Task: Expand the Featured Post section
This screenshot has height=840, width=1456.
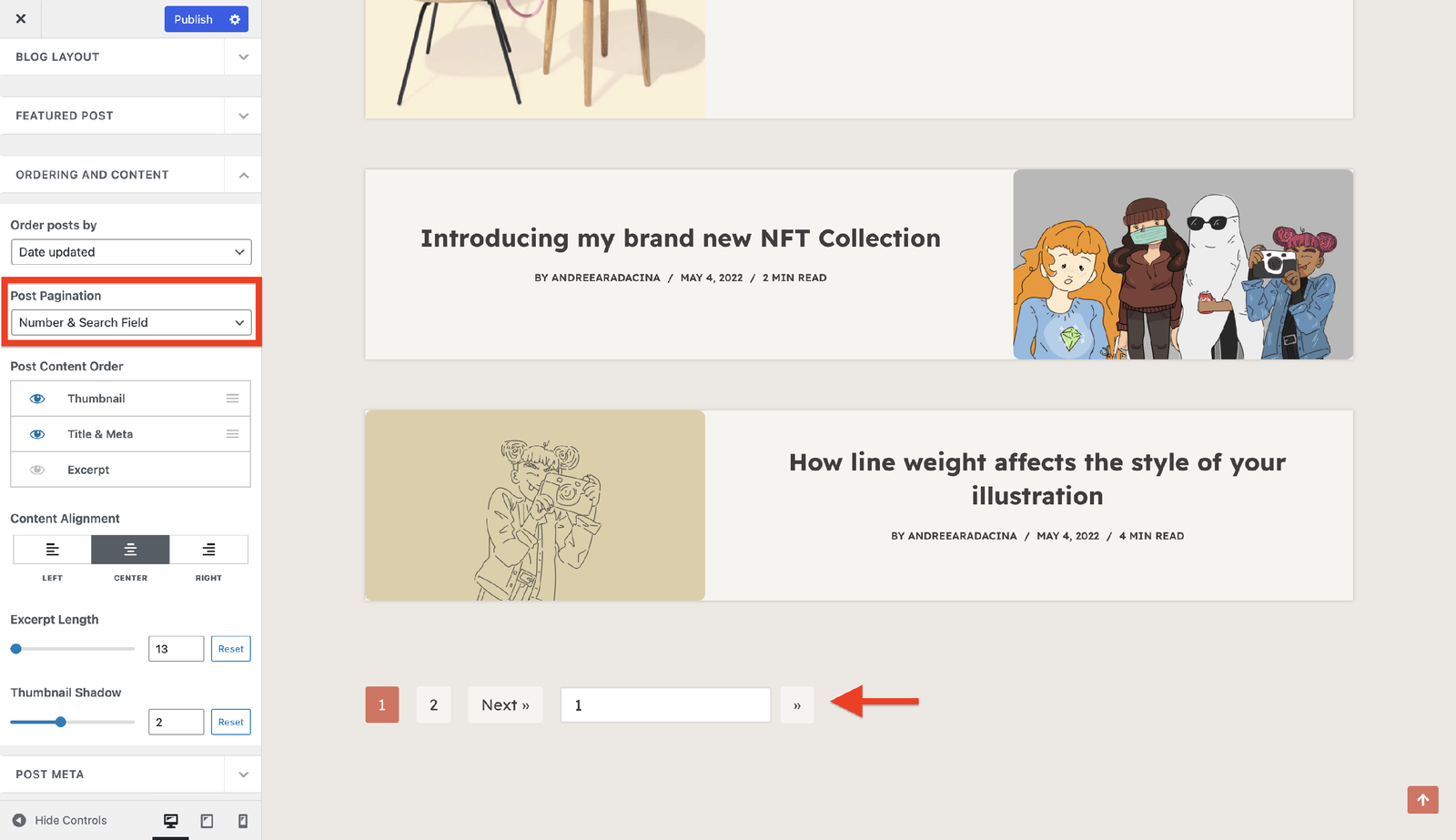Action: tap(243, 116)
